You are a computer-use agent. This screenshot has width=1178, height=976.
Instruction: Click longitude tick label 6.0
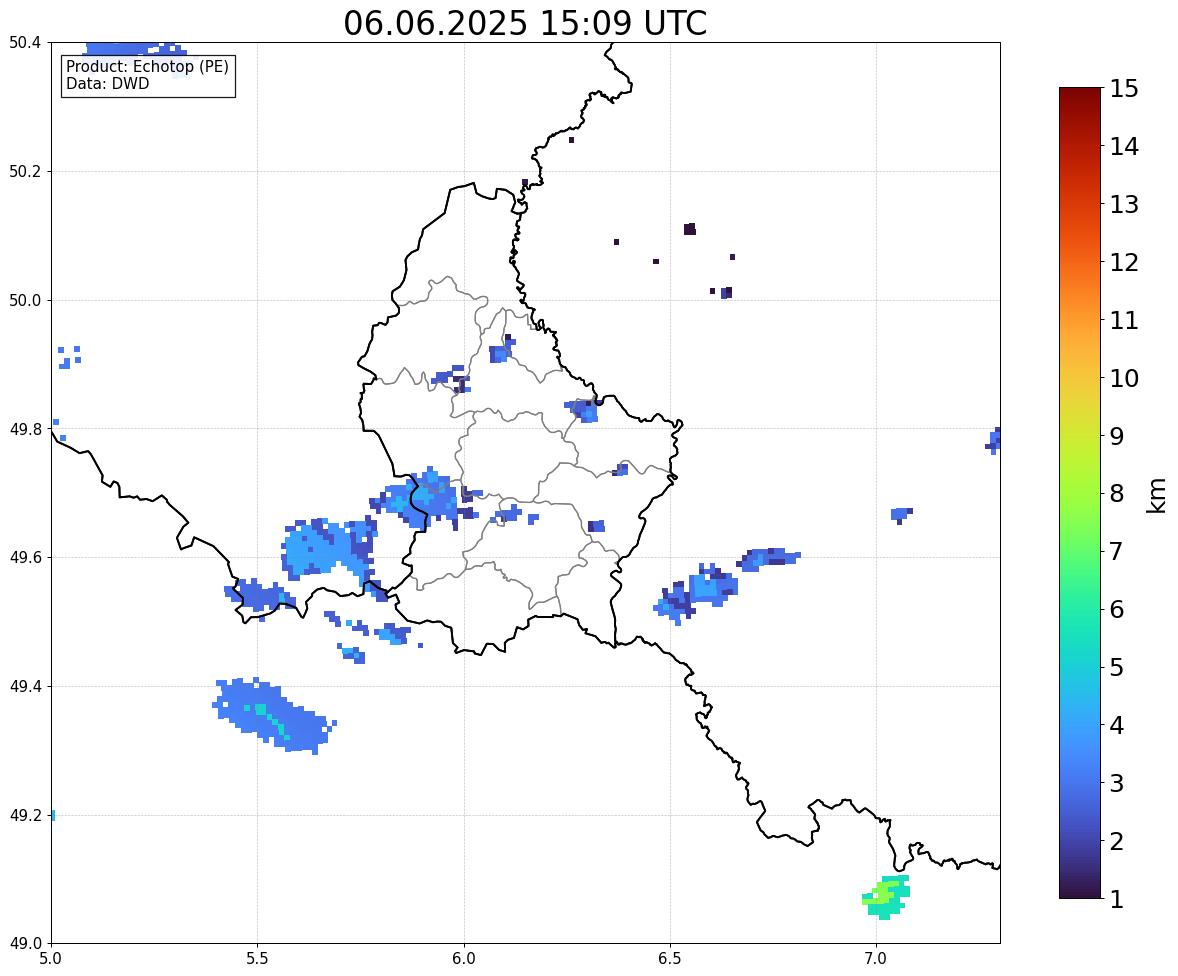click(464, 959)
